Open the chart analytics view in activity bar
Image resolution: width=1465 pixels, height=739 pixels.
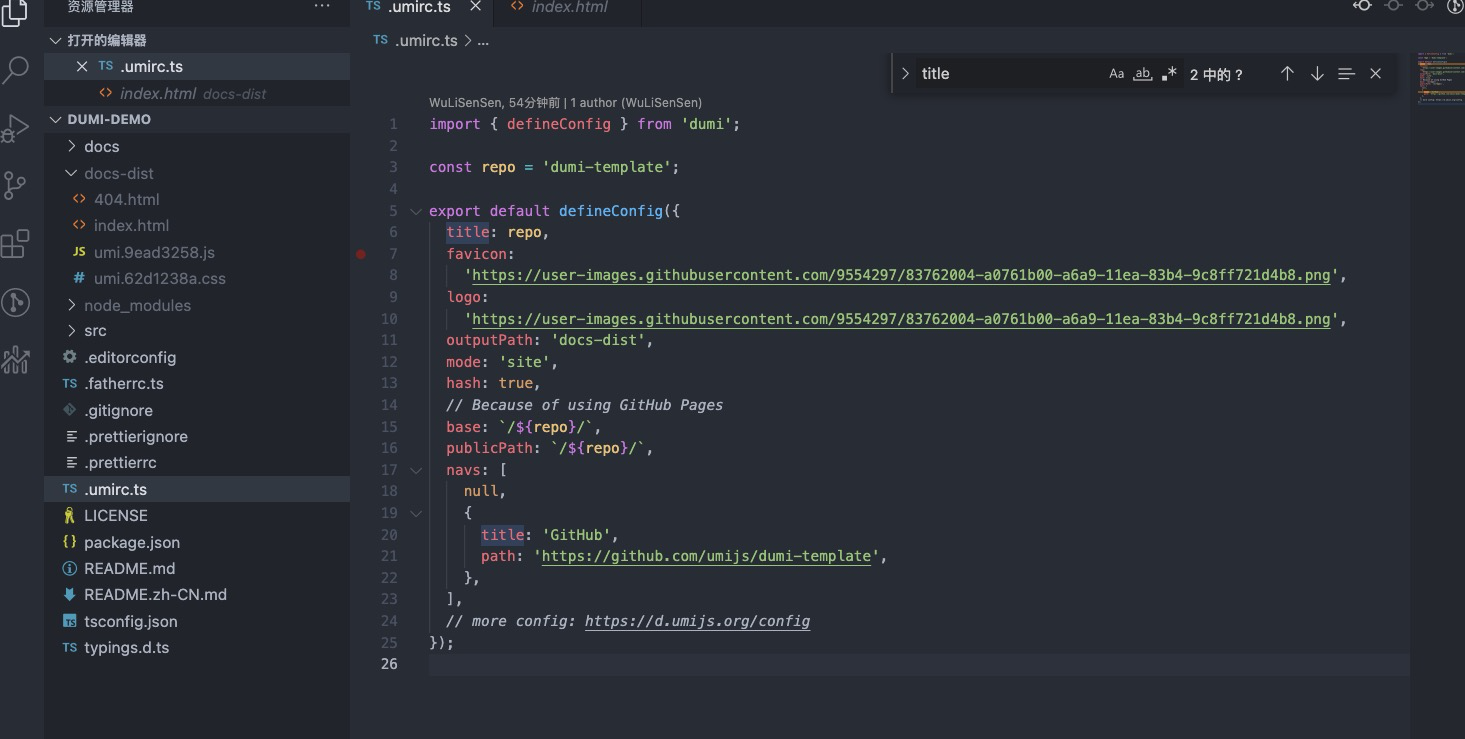(15, 359)
